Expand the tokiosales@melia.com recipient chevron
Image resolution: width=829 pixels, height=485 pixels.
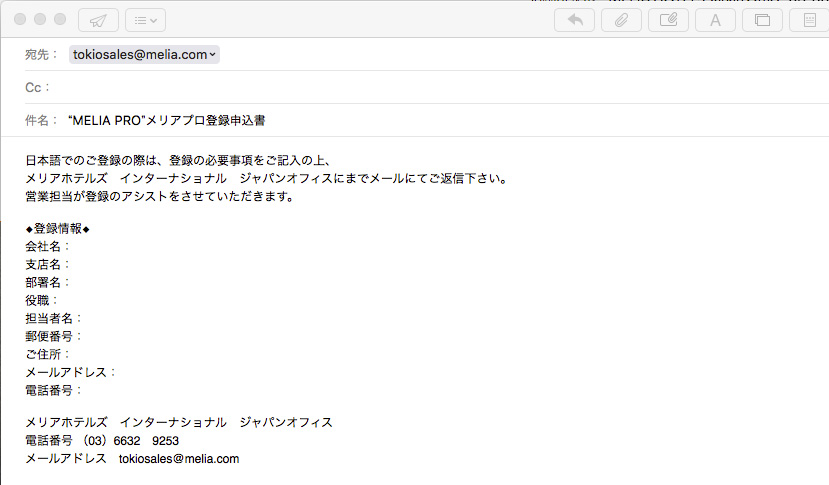point(213,55)
